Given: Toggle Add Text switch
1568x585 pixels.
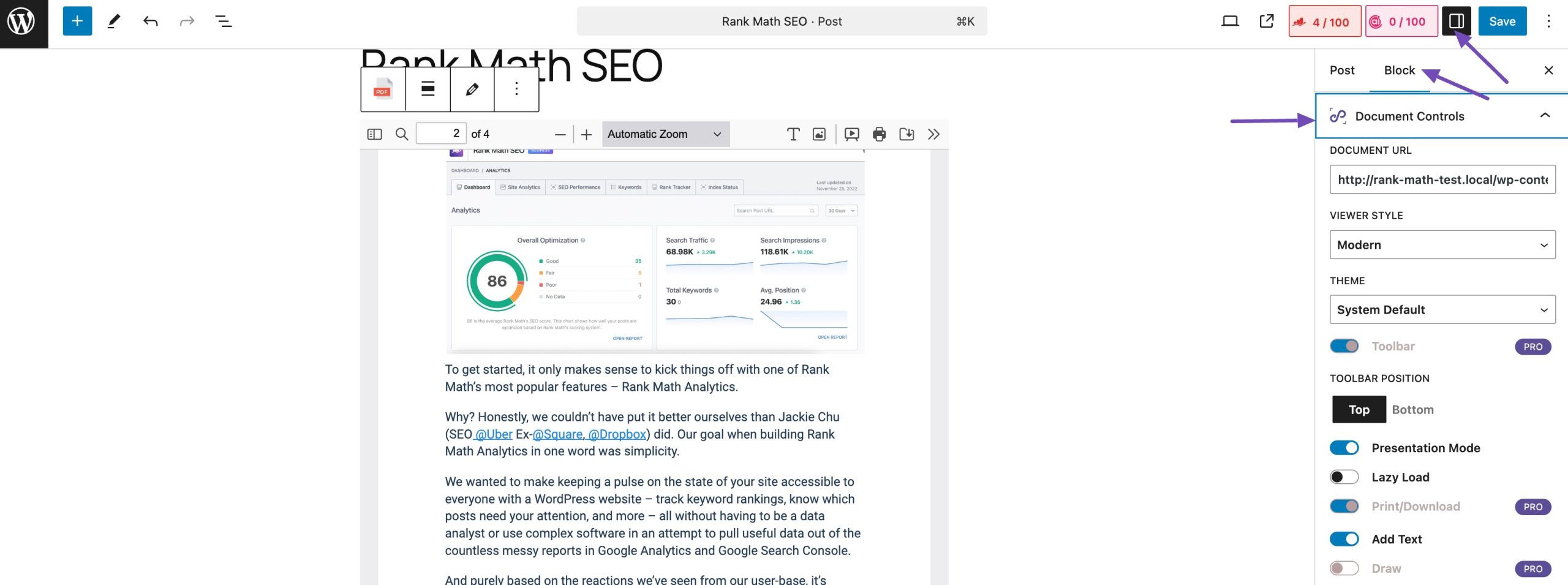Looking at the screenshot, I should click(1344, 540).
